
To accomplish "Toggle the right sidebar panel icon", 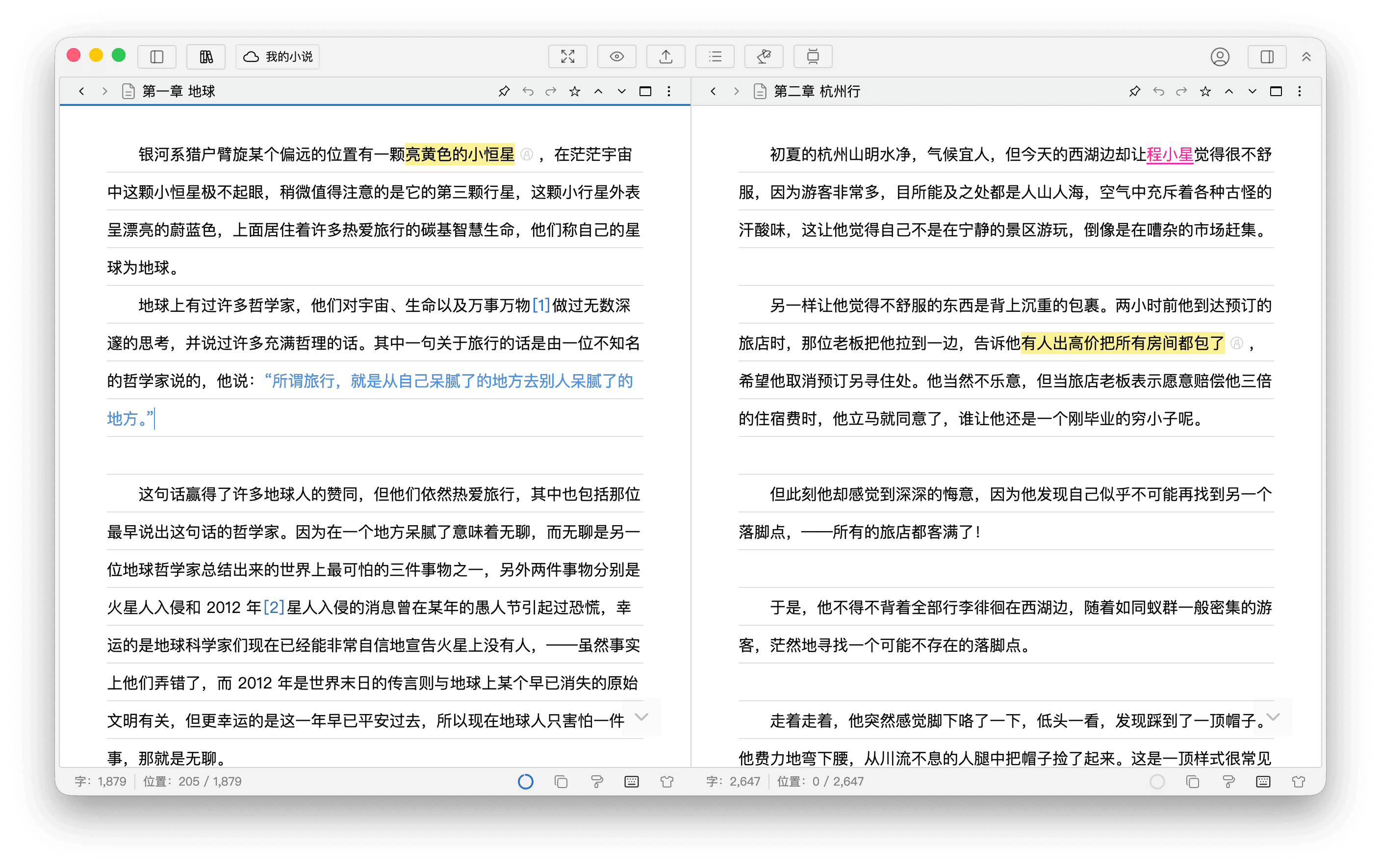I will tap(1267, 56).
